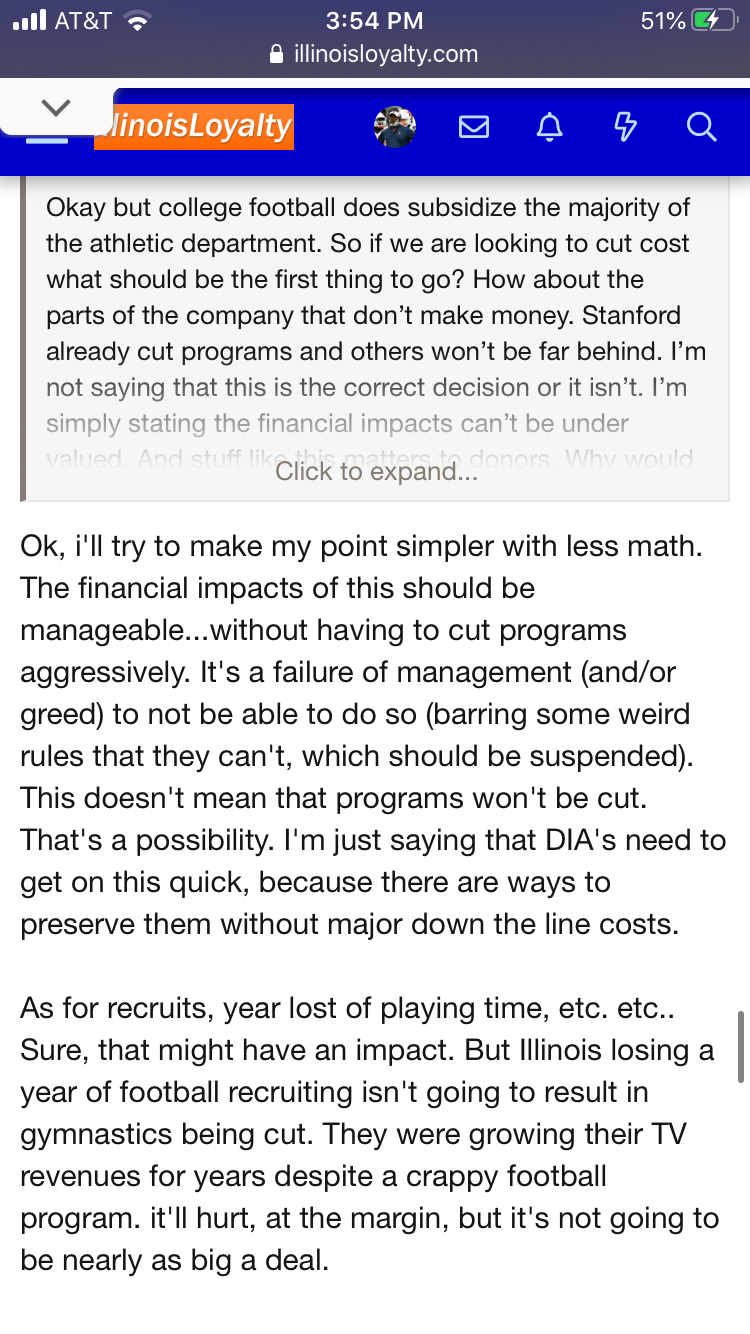Open the user avatar account menu
Screen dimensions: 750x1334
click(x=395, y=127)
